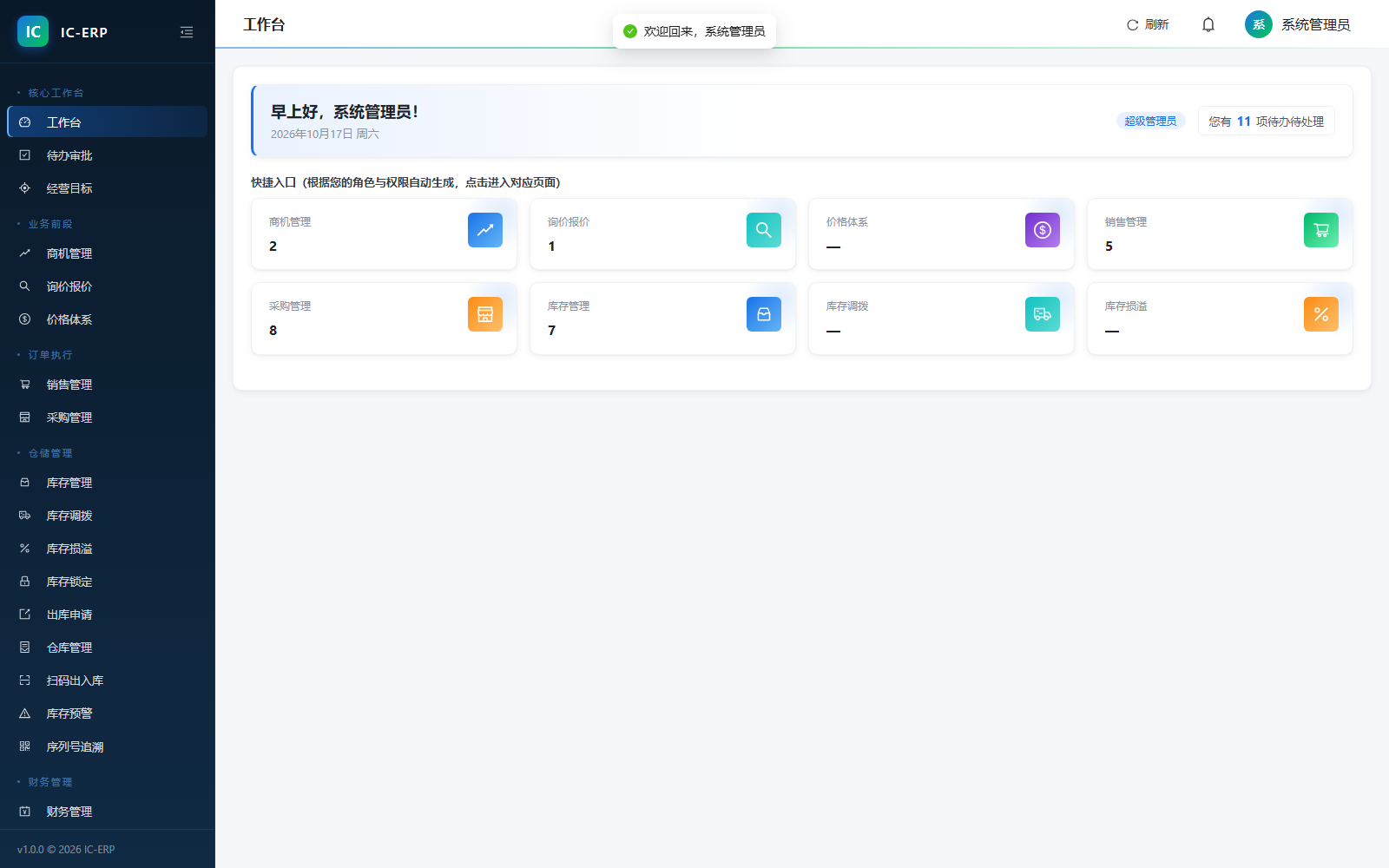Click the 商机管理 count value 2
The width and height of the screenshot is (1389, 868).
tap(273, 247)
